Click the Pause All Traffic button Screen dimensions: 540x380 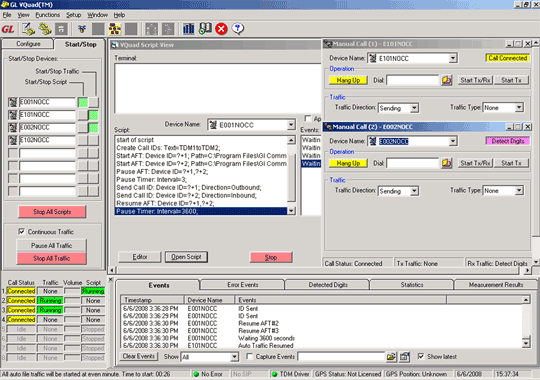52,246
